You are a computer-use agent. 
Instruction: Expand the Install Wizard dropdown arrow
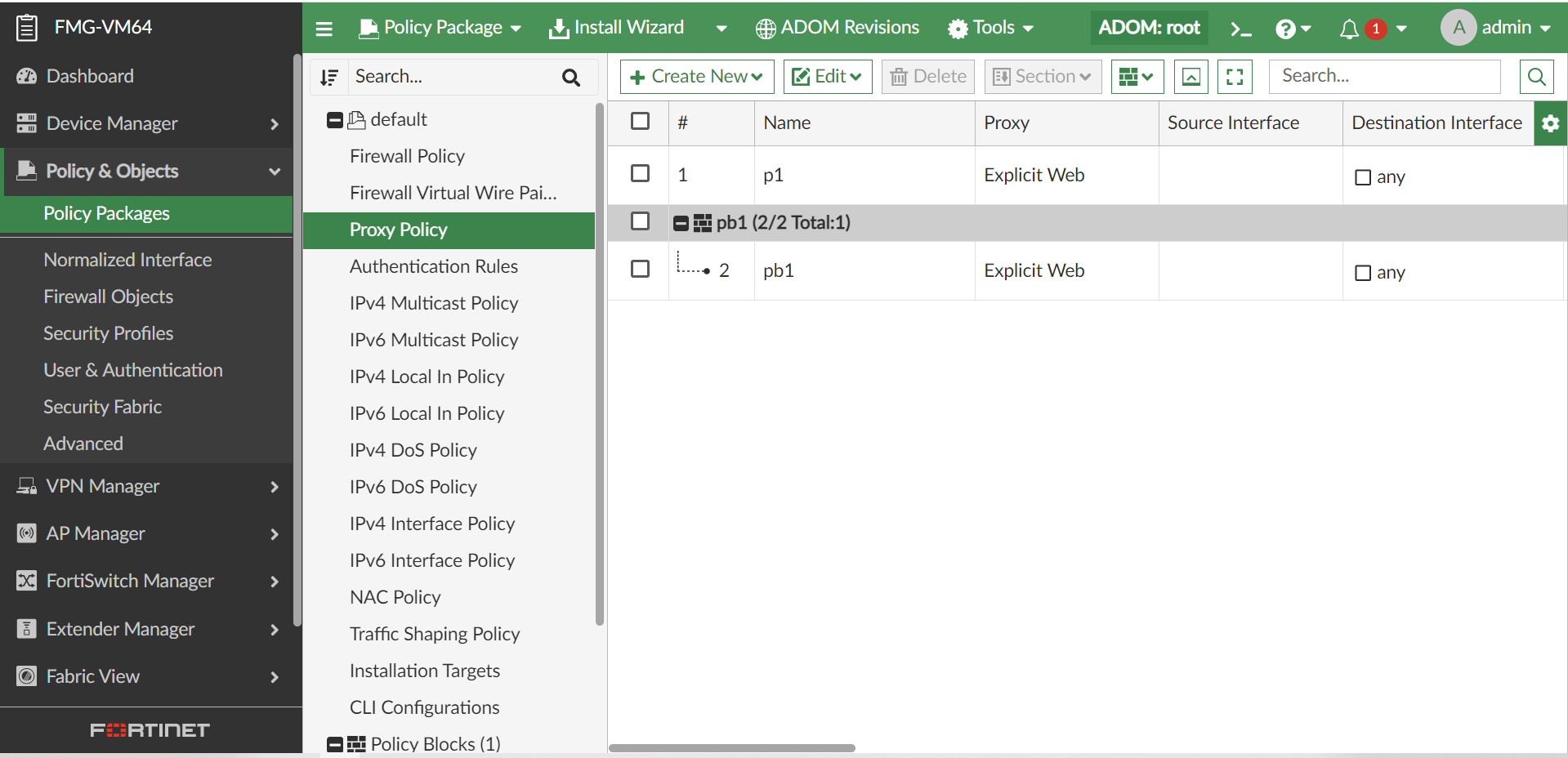pos(722,27)
